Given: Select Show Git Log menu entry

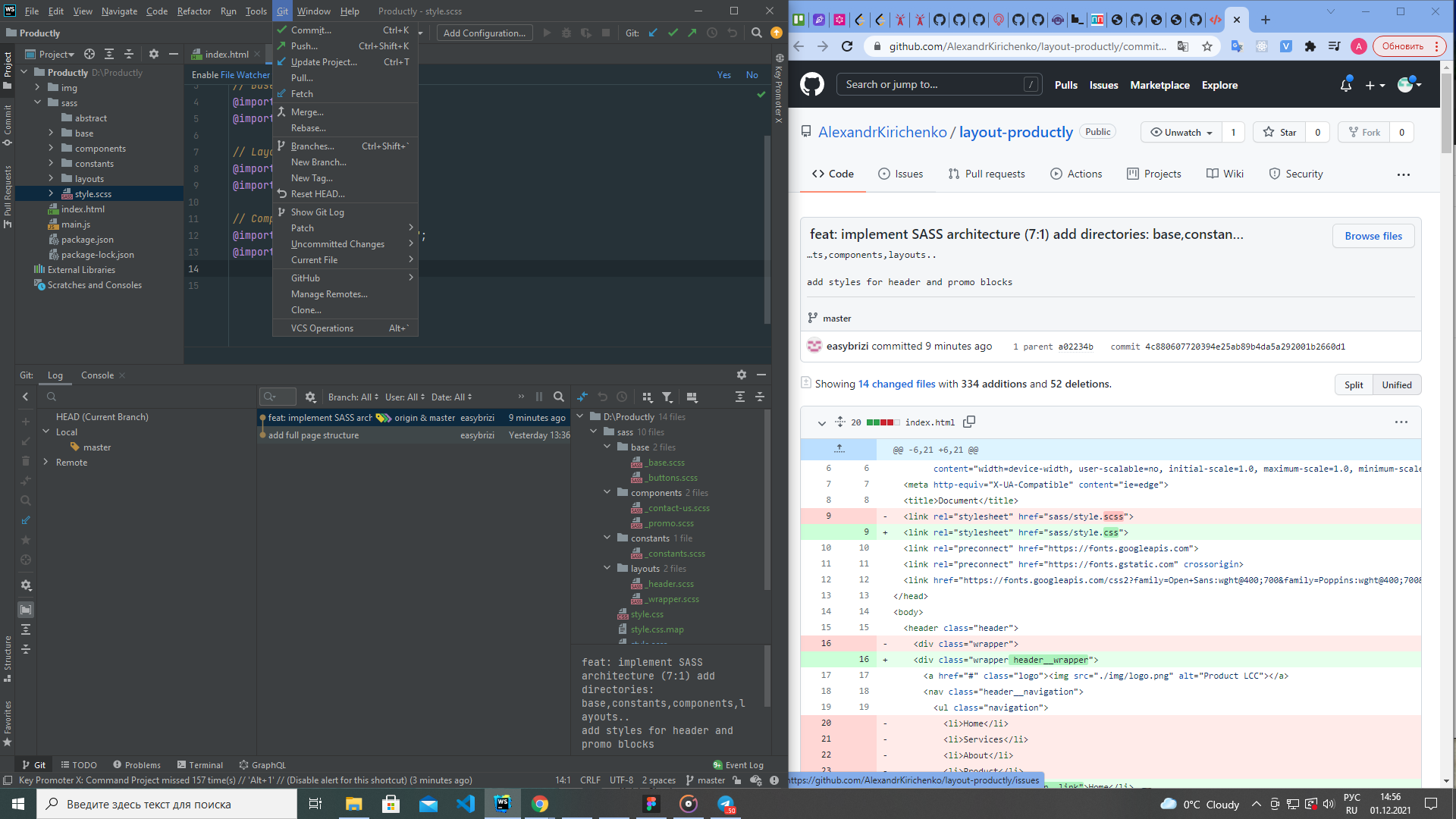Looking at the screenshot, I should [317, 212].
